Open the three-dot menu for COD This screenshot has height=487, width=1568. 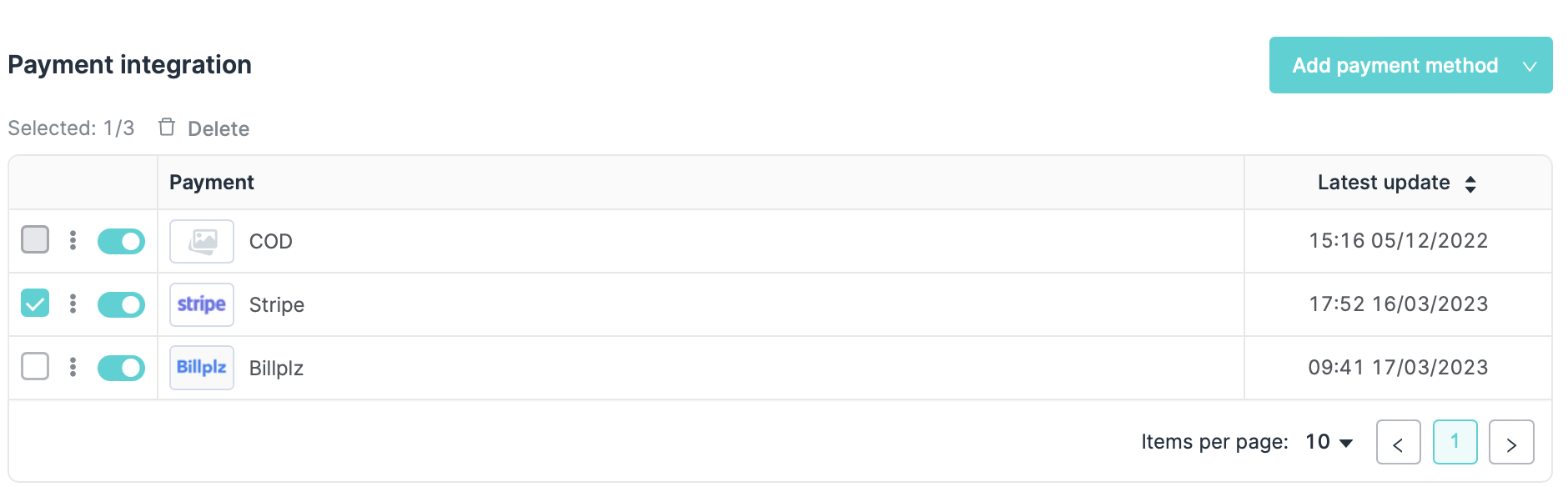click(73, 240)
